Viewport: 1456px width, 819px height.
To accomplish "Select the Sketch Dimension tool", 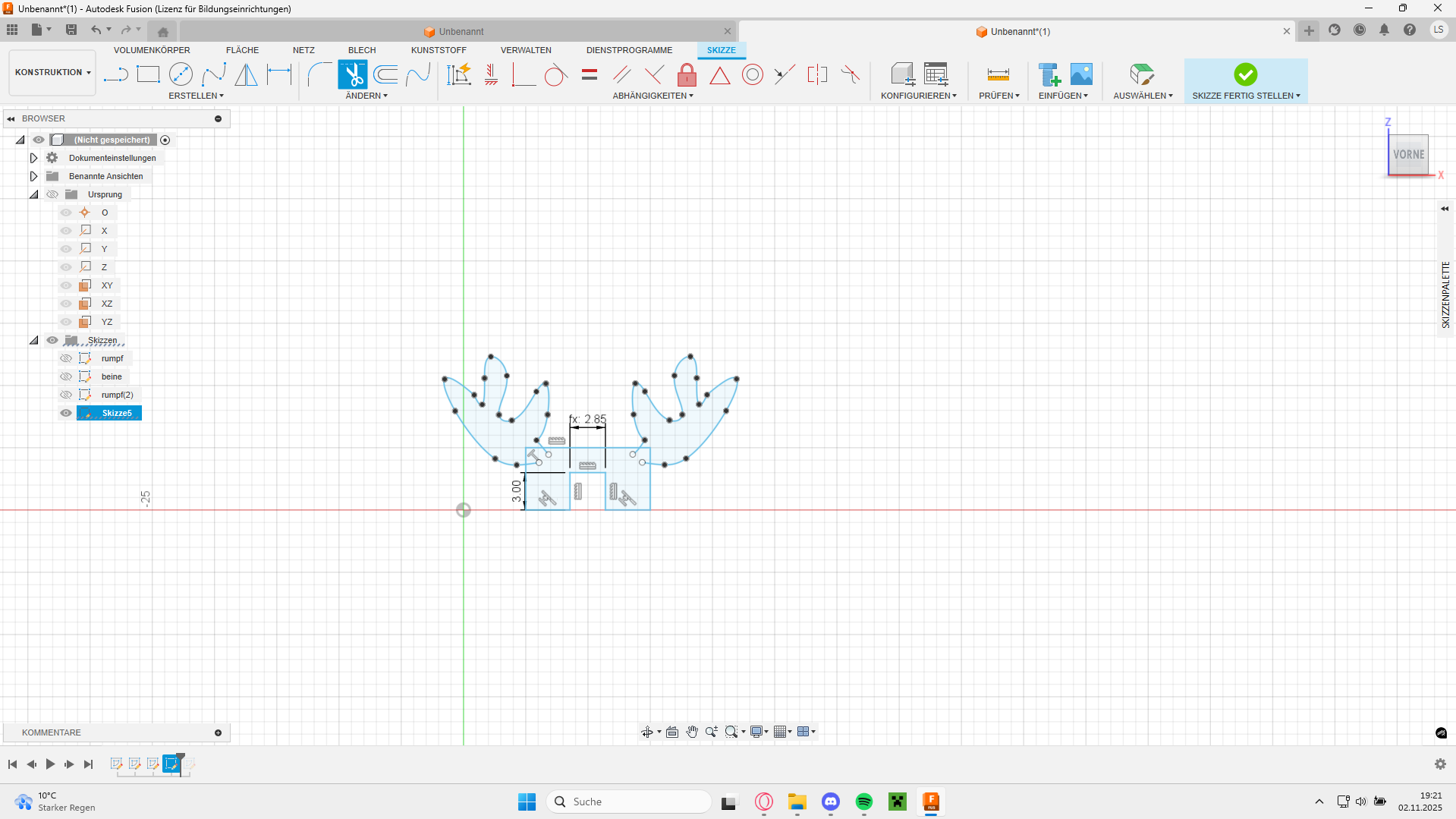I will 279,74.
